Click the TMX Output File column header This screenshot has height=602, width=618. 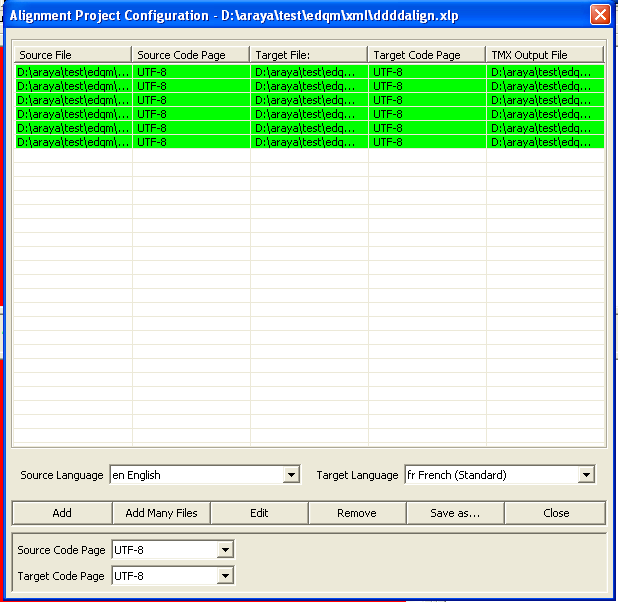545,55
